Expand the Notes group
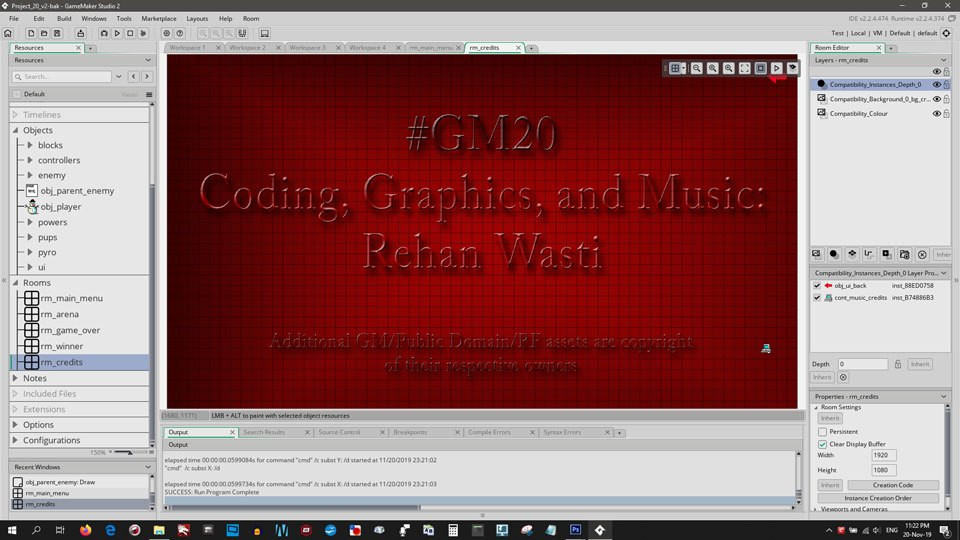Viewport: 960px width, 540px height. pos(15,378)
